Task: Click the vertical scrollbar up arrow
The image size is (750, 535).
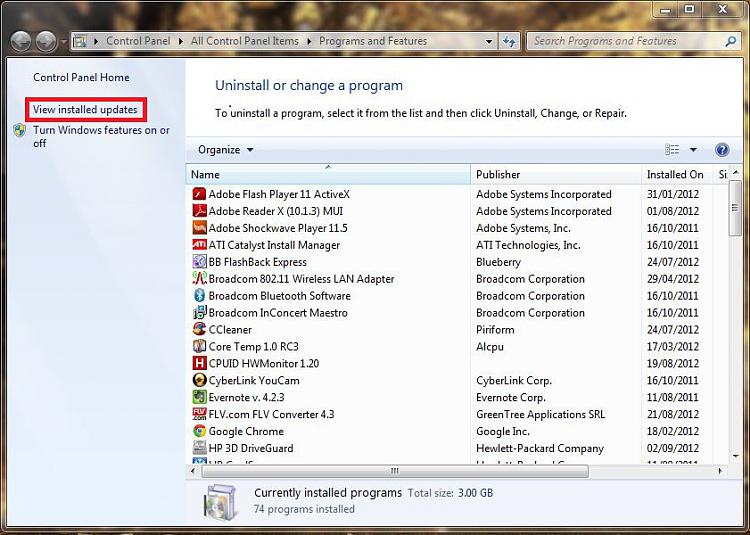Action: point(736,173)
